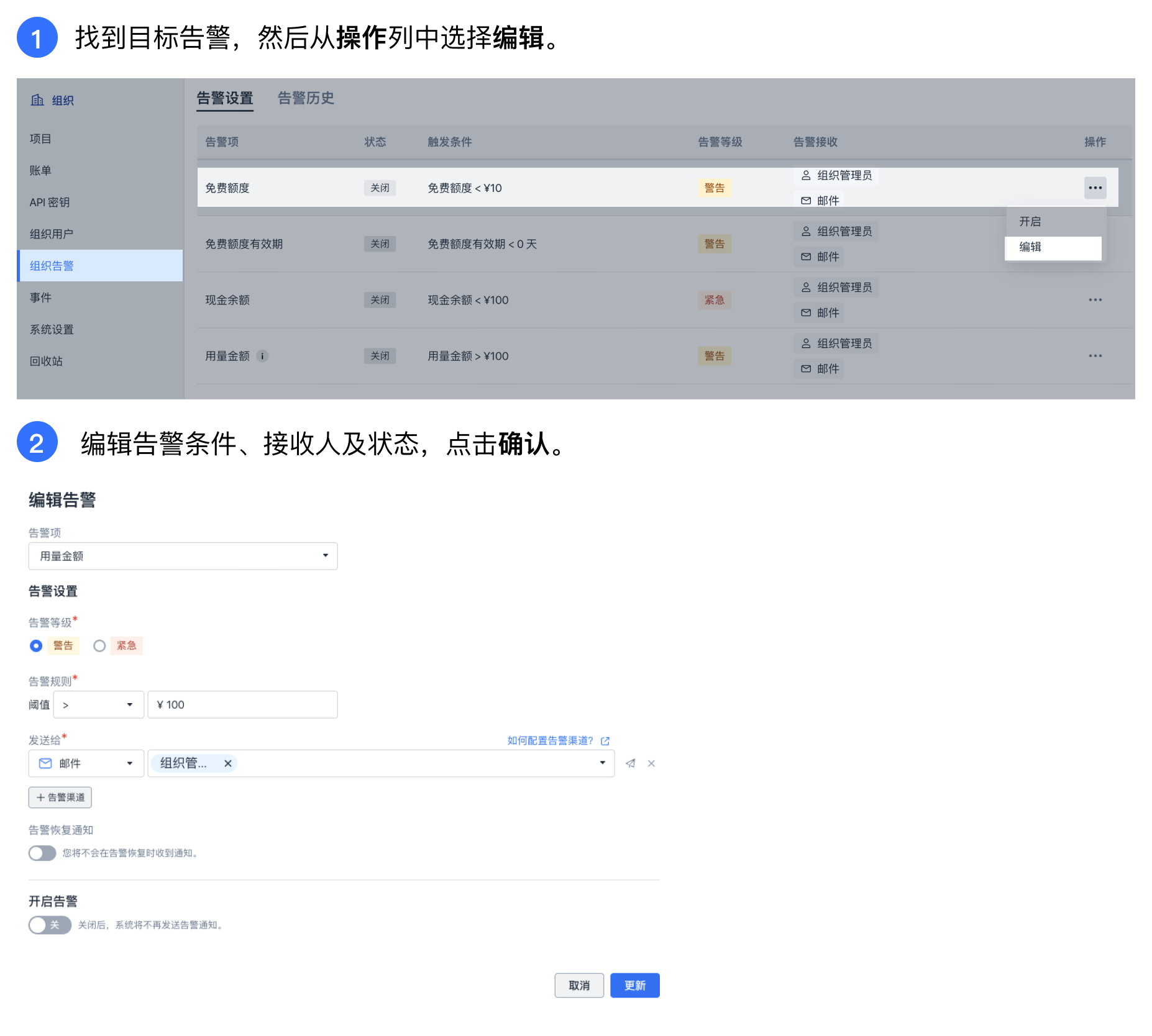Image resolution: width=1152 pixels, height=1036 pixels.
Task: Expand the 告警项 用量金额 dropdown
Action: click(183, 556)
